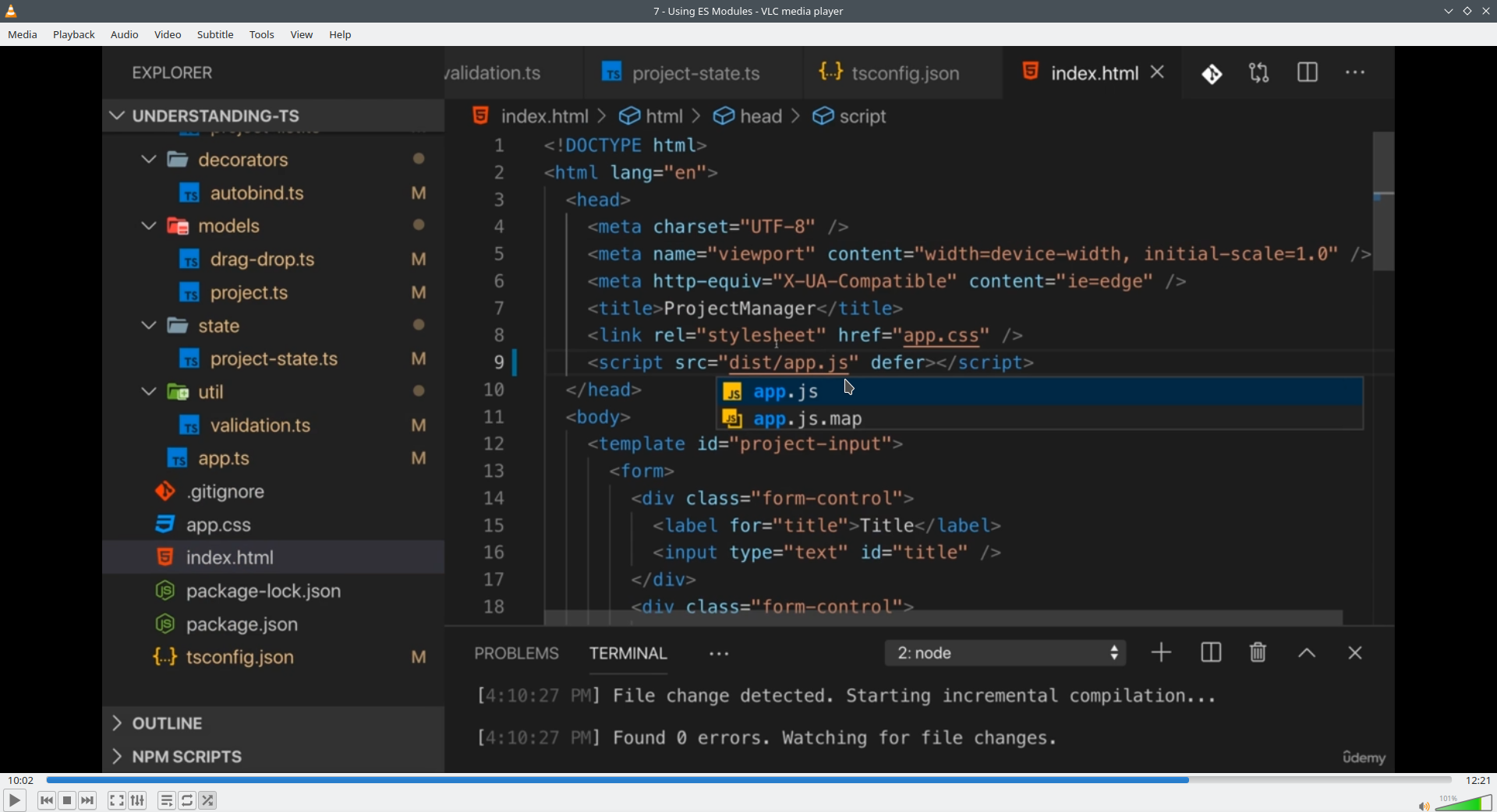
Task: Open the editor More Actions ellipsis
Action: [x=1356, y=72]
